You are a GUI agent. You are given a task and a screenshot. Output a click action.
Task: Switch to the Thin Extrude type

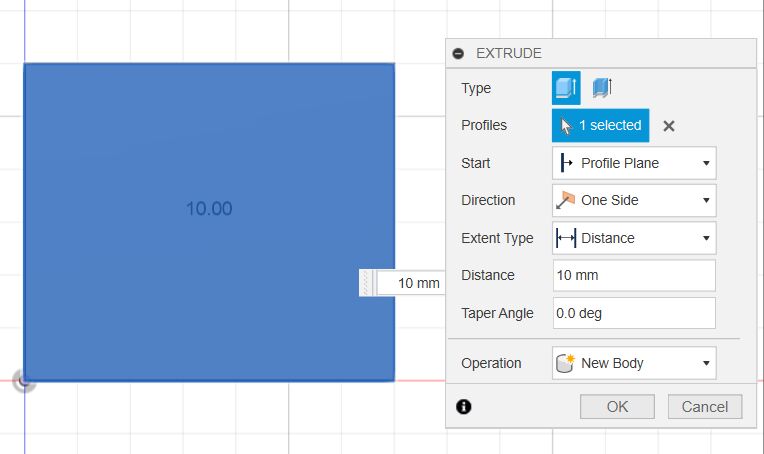pyautogui.click(x=601, y=89)
